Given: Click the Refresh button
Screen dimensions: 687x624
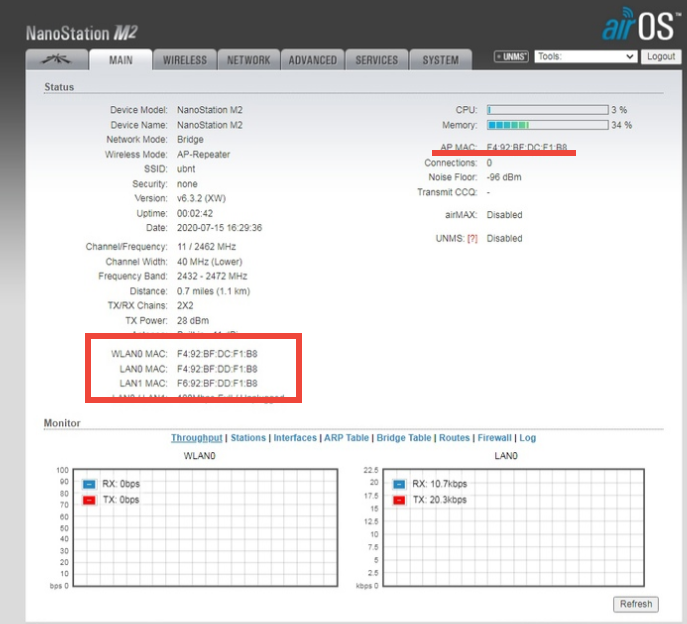Looking at the screenshot, I should click(x=636, y=604).
